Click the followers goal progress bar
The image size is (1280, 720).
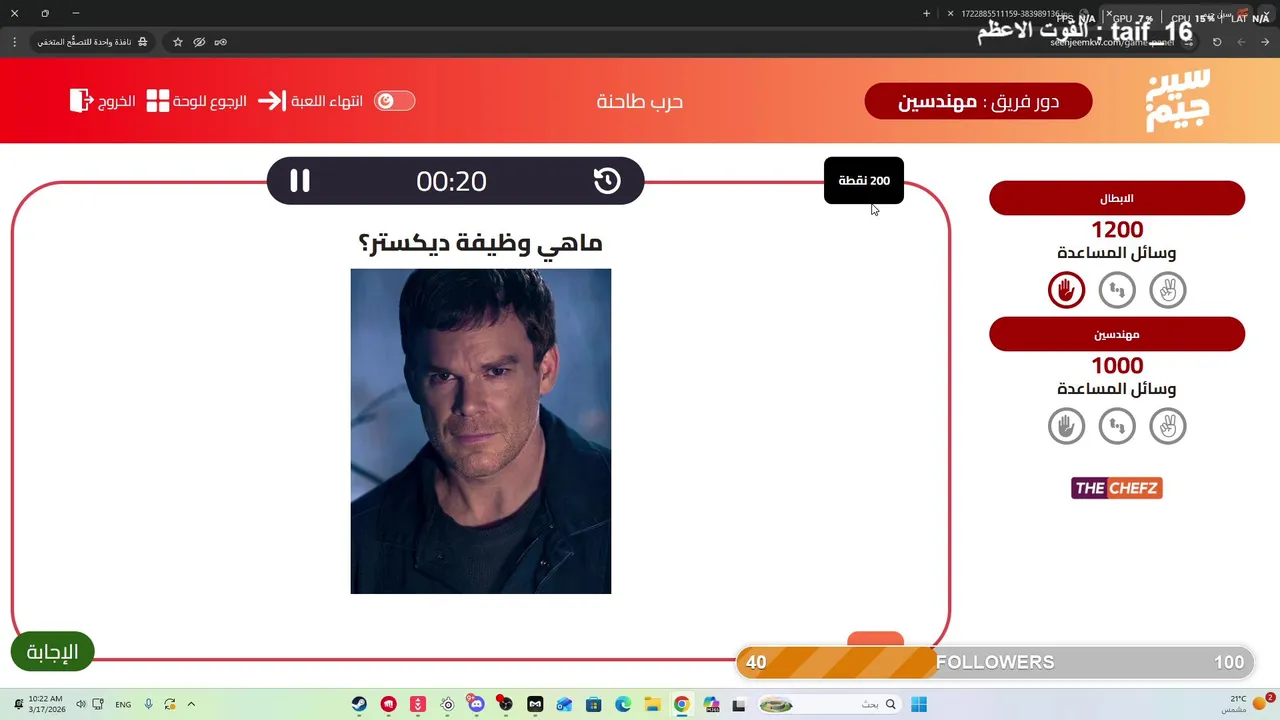click(995, 662)
